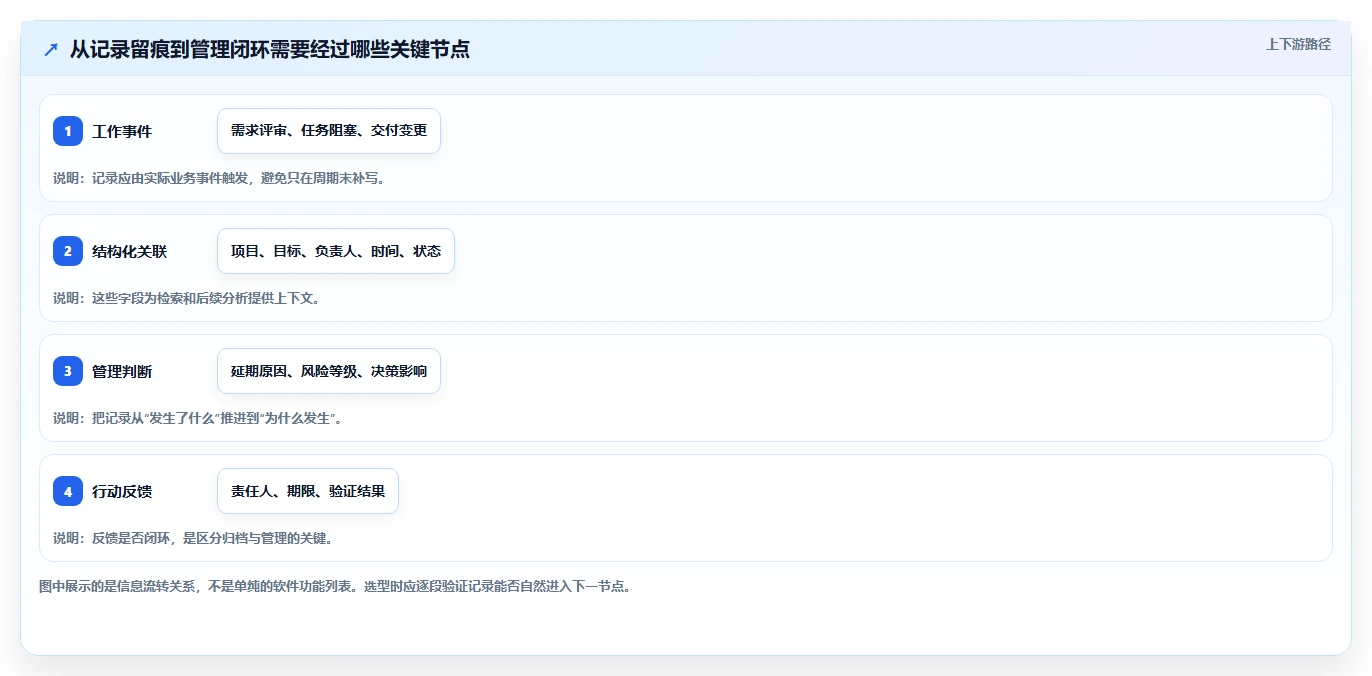Click the note 记录应由实际业务事件触发
The height and width of the screenshot is (676, 1372).
[219, 178]
